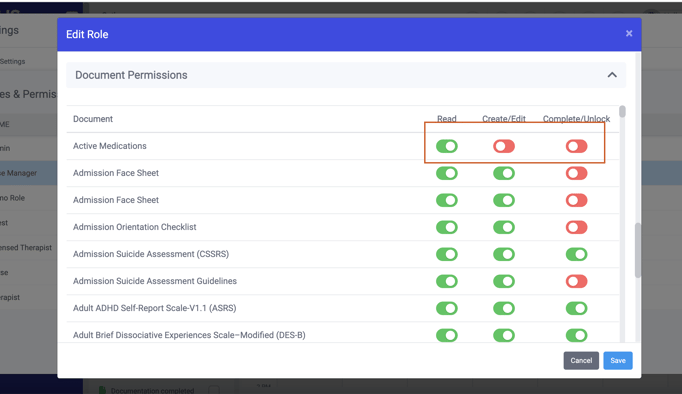The height and width of the screenshot is (394, 682).
Task: Enable Complete/Unlock for Active Medications
Action: 576,146
